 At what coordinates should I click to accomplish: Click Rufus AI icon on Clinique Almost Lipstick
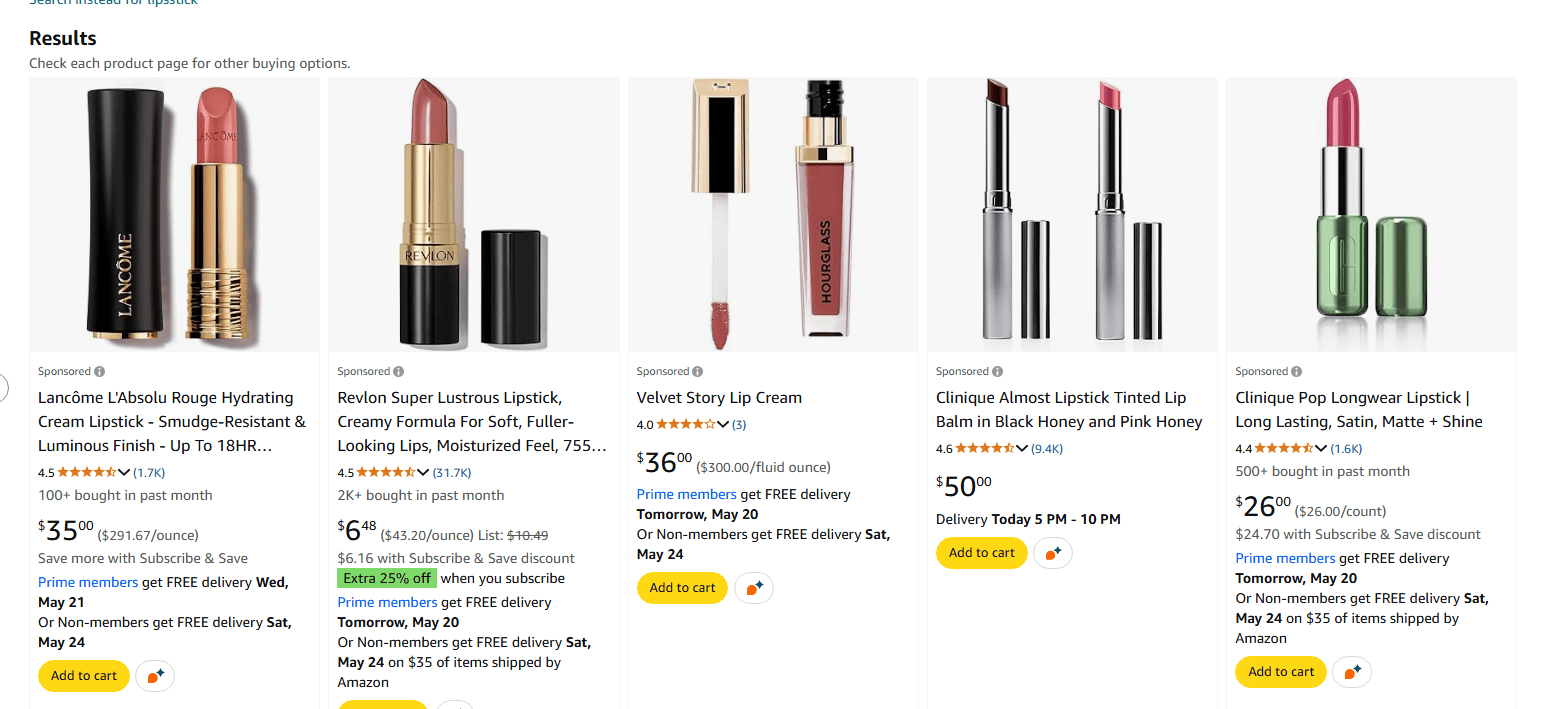pyautogui.click(x=1053, y=553)
